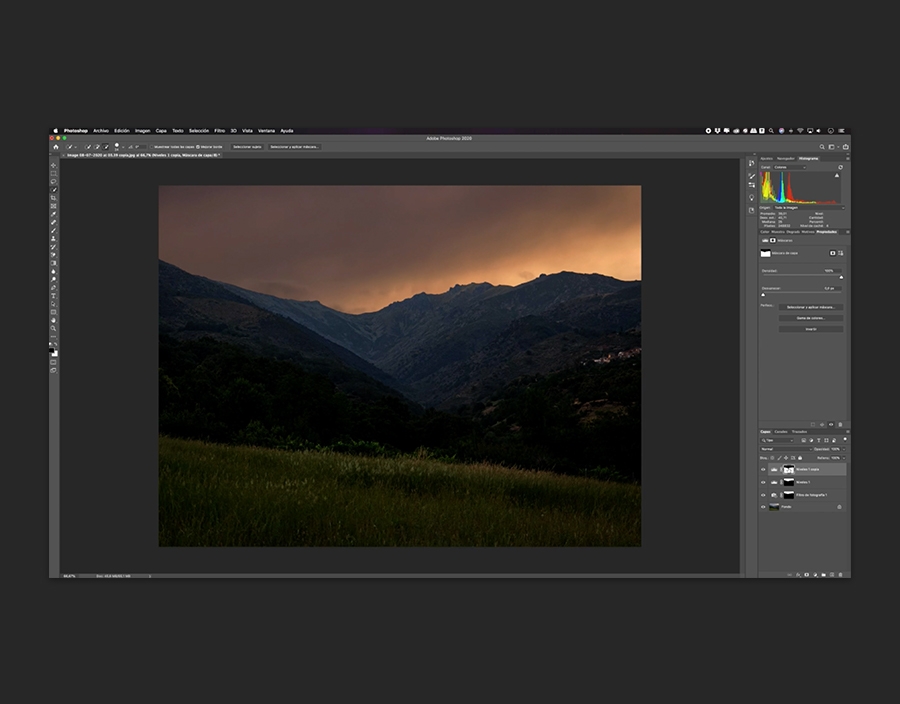
Task: Select the Zoom magnifier tool
Action: (x=53, y=329)
